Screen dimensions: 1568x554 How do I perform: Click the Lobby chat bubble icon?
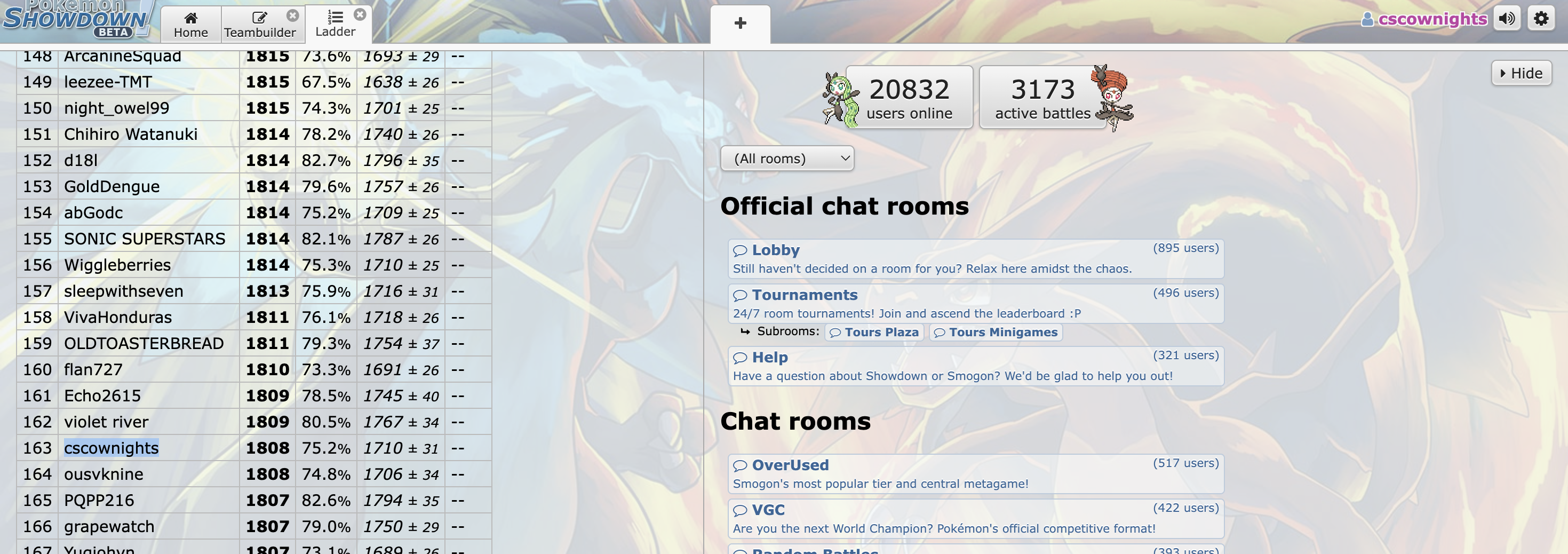point(740,250)
